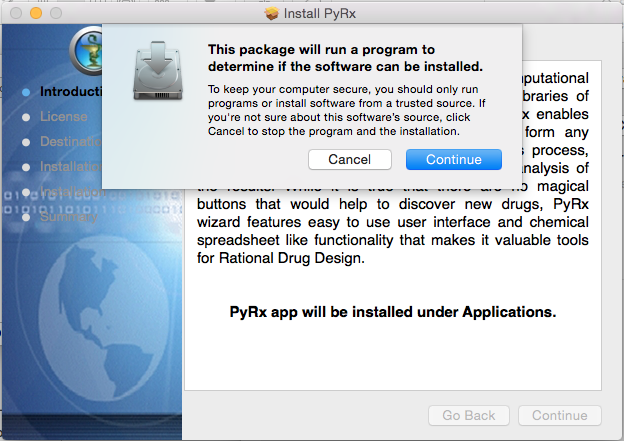The image size is (624, 441).
Task: Select the Installation Type step in sidebar
Action: coord(62,167)
